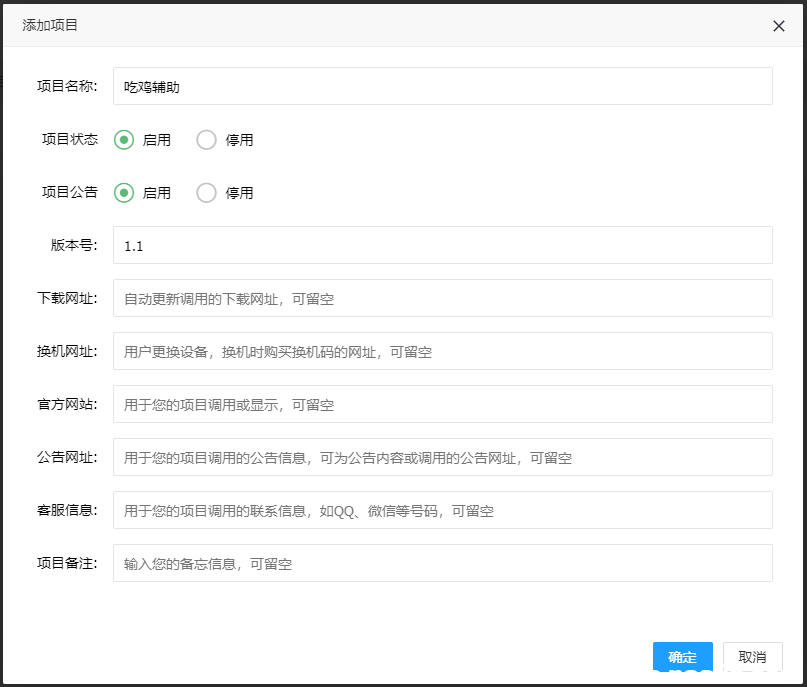
Task: Click the 下载网址 label text
Action: (67, 298)
